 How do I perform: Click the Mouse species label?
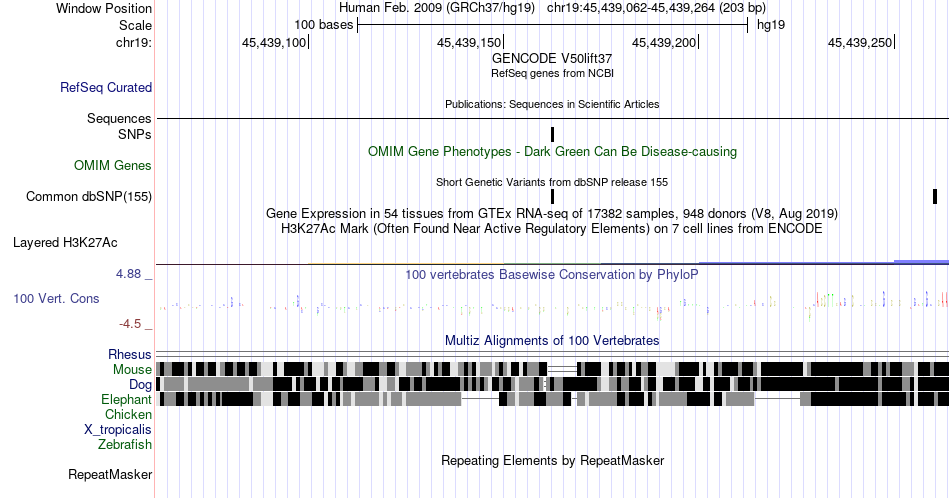click(132, 370)
